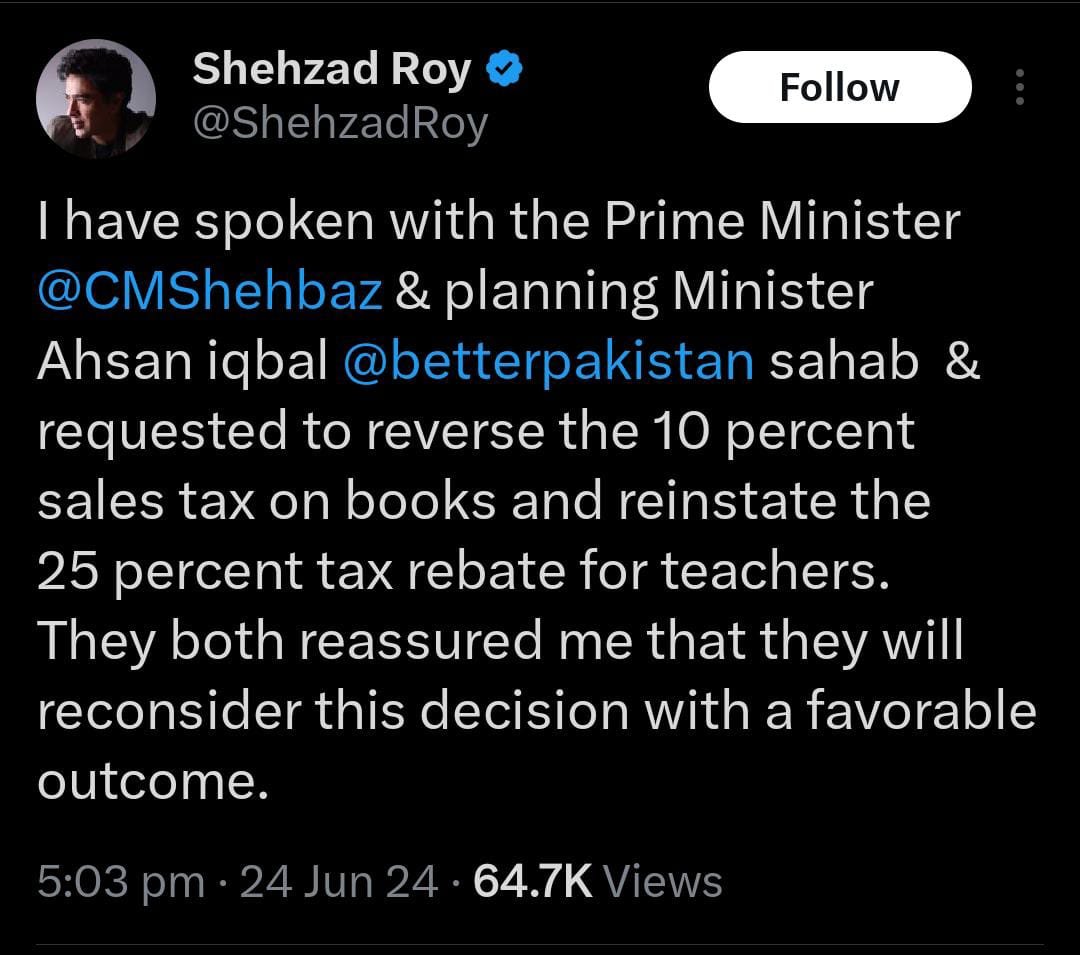
Task: Open the @CMShehbaz mention link
Action: [x=210, y=292]
